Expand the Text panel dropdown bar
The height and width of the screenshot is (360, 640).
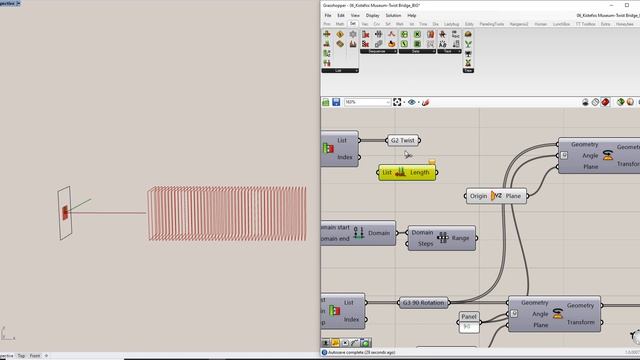[449, 51]
